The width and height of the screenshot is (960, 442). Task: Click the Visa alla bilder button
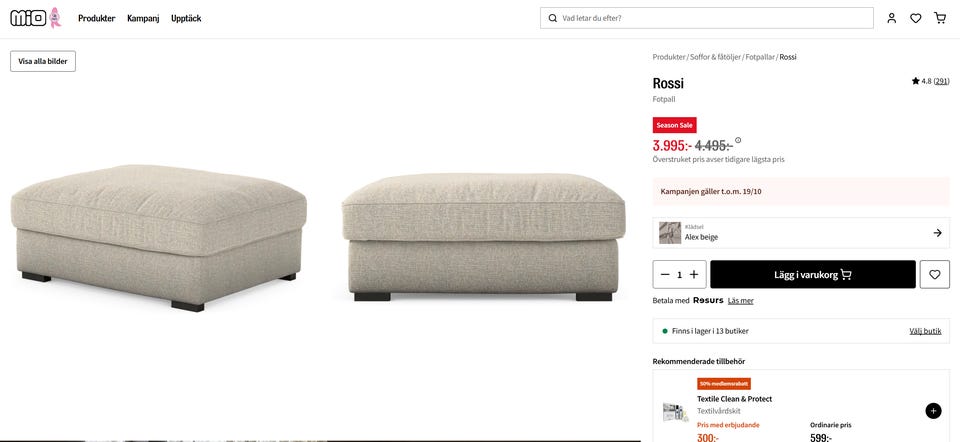43,61
